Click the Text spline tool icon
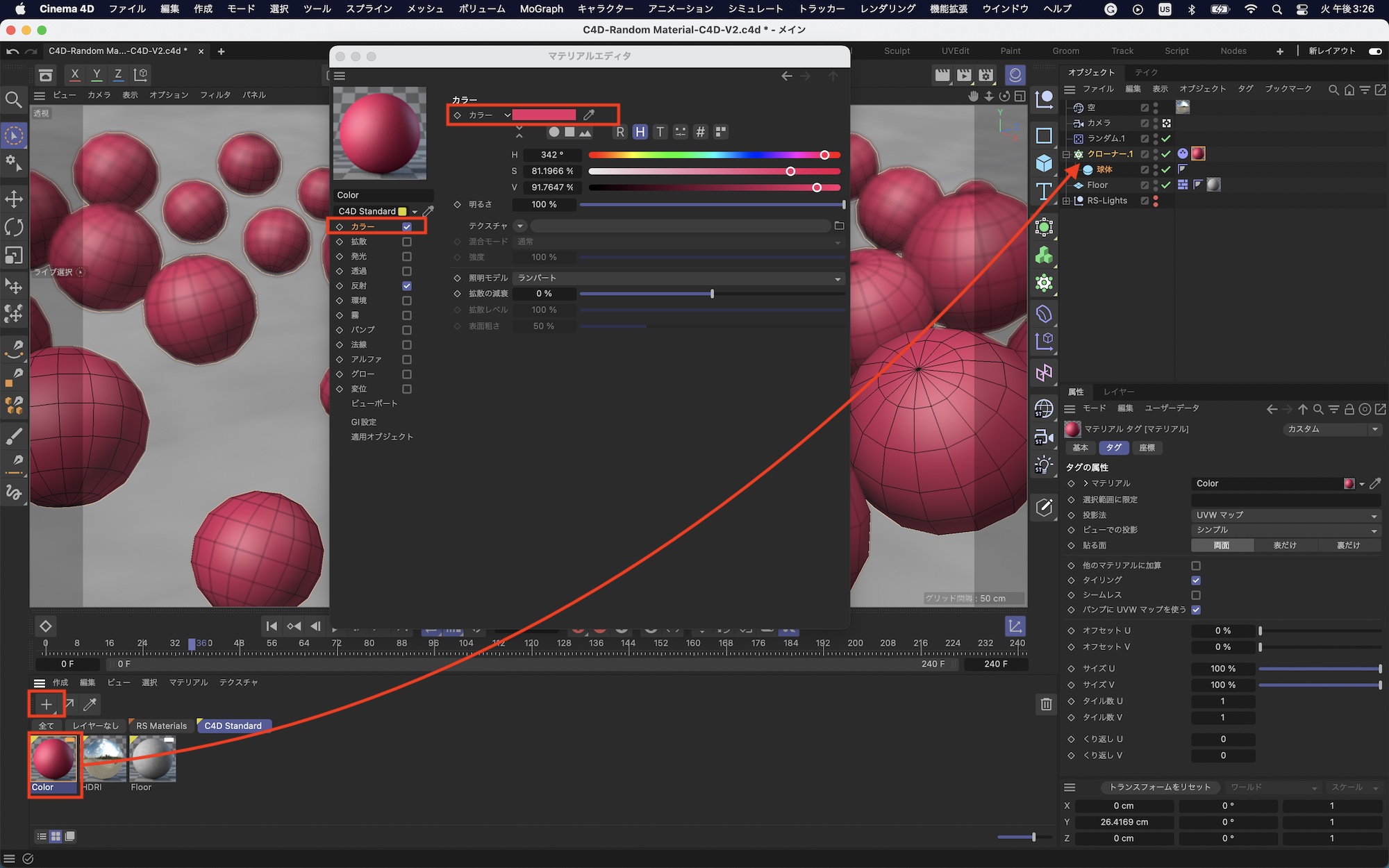 [x=1044, y=191]
